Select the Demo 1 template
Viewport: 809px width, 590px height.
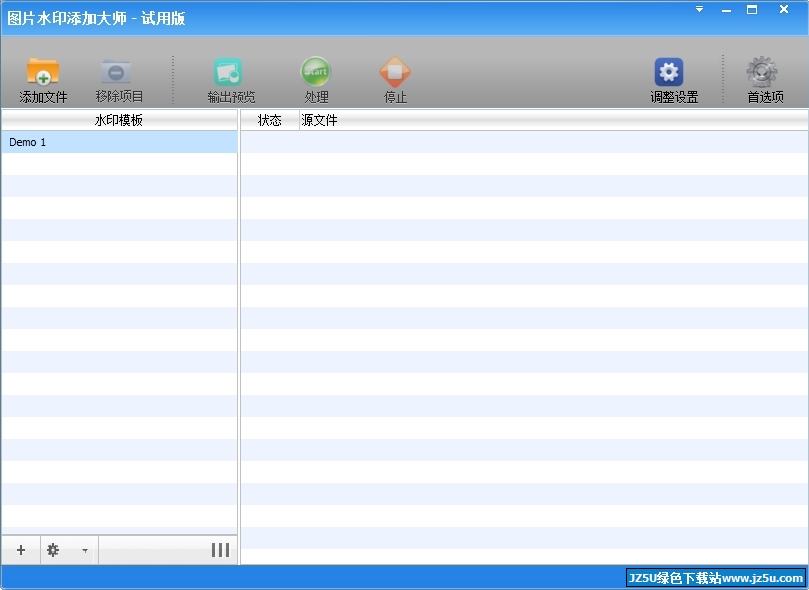119,142
